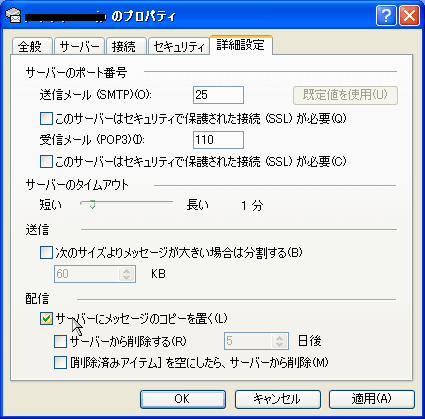The width and height of the screenshot is (425, 419).
Task: Enable SSL for incoming POP3 server
Action: pos(46,162)
